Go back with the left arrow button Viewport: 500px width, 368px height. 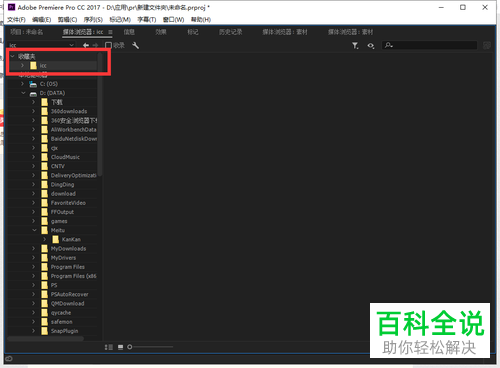pyautogui.click(x=86, y=45)
